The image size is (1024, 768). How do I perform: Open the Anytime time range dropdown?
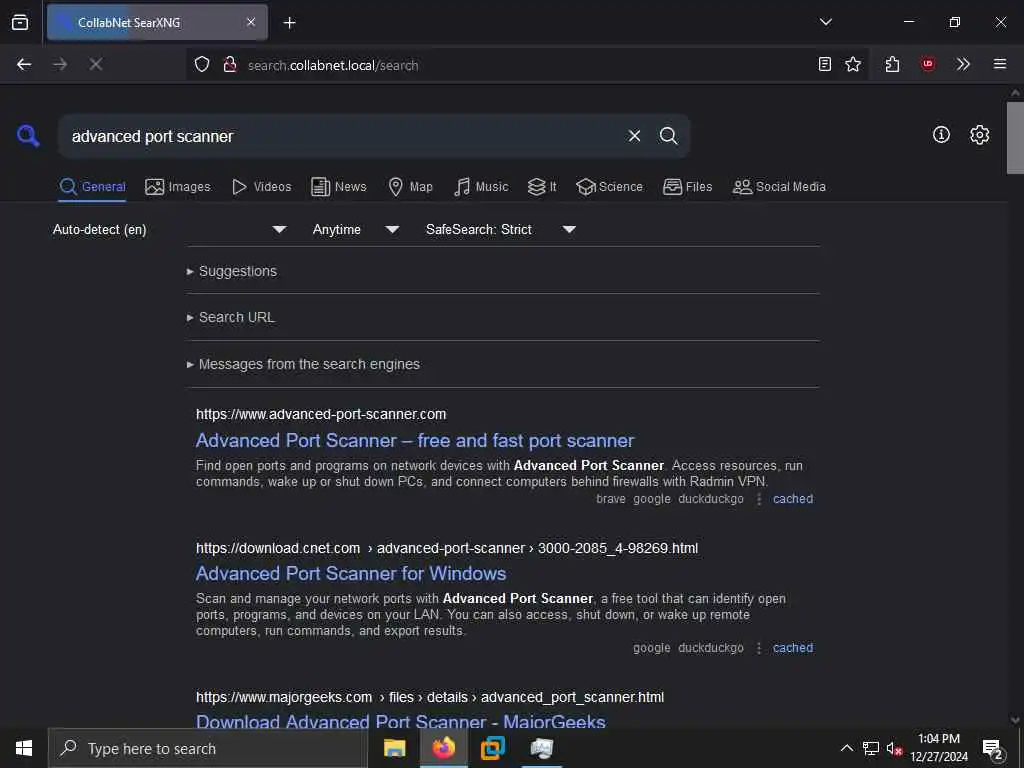355,229
